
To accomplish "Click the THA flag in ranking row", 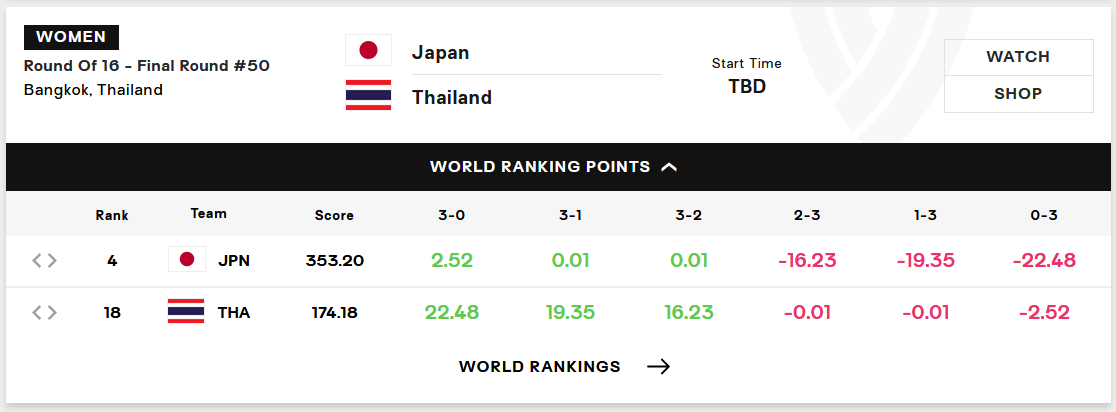I will 186,312.
